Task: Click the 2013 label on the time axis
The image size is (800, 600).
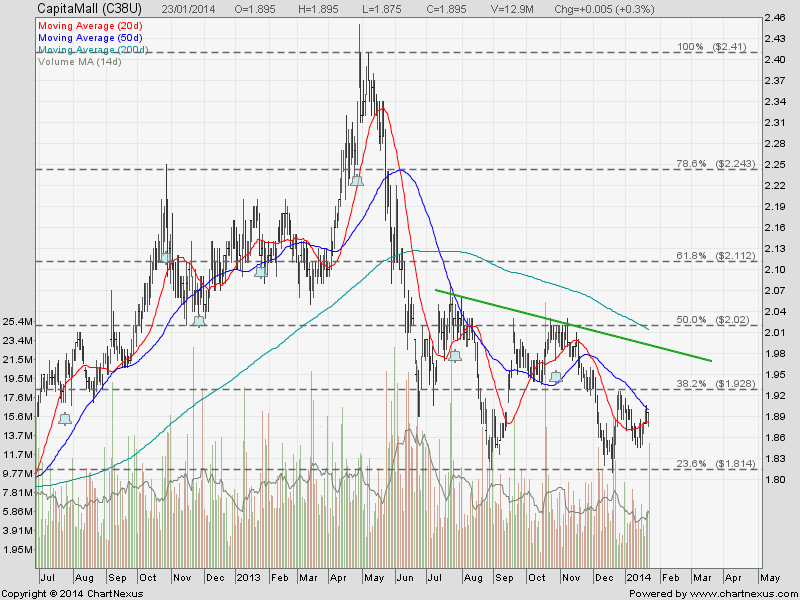Action: [x=248, y=578]
